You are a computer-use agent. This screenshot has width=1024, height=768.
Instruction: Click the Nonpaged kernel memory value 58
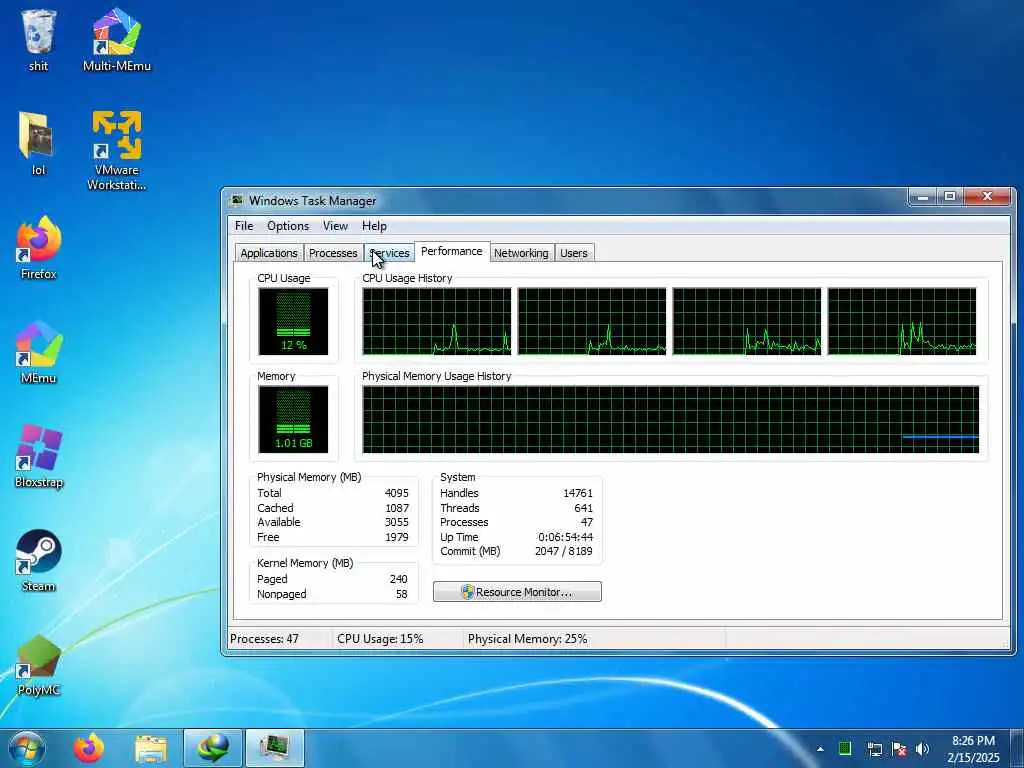(x=402, y=594)
